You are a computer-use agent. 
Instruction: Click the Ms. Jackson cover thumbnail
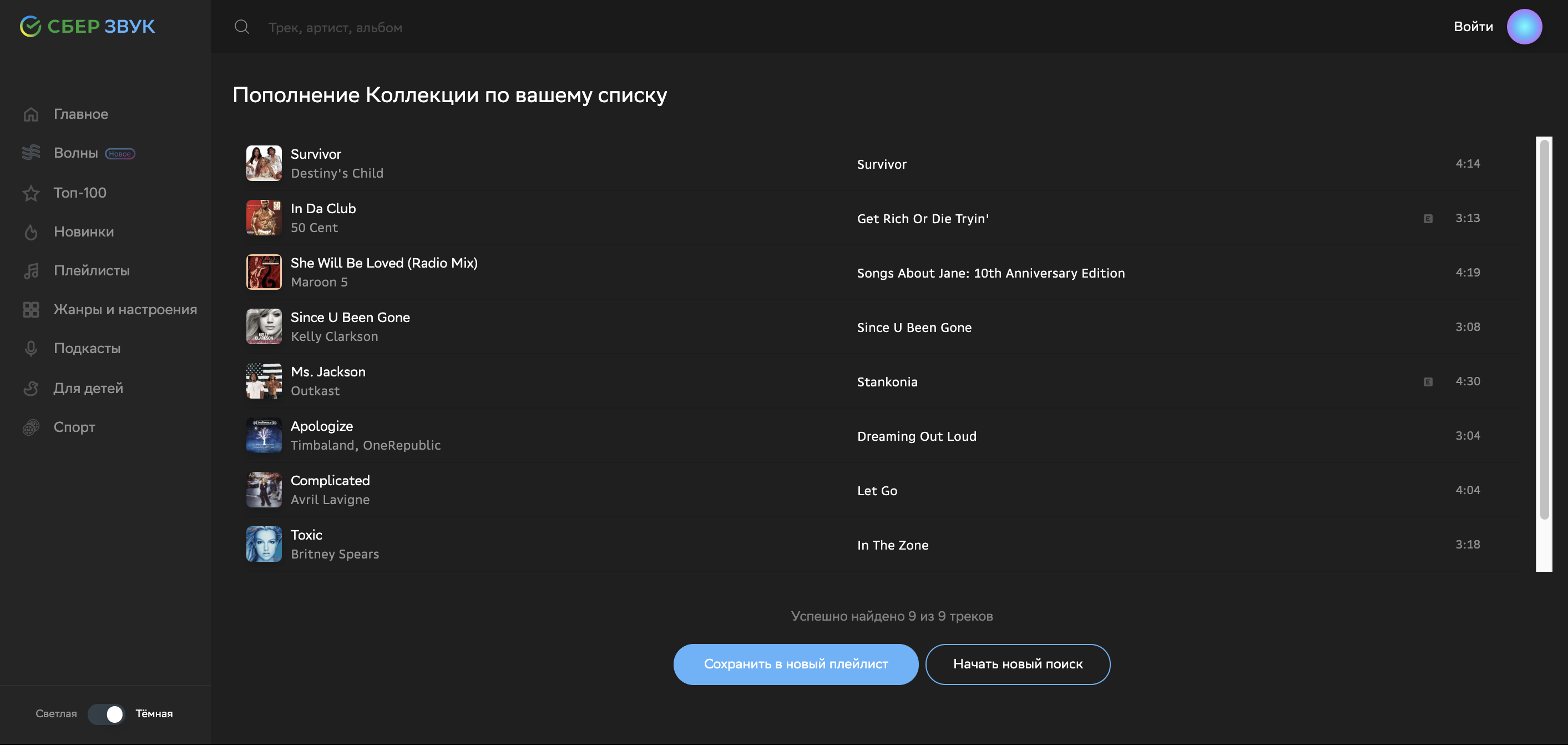pyautogui.click(x=264, y=381)
